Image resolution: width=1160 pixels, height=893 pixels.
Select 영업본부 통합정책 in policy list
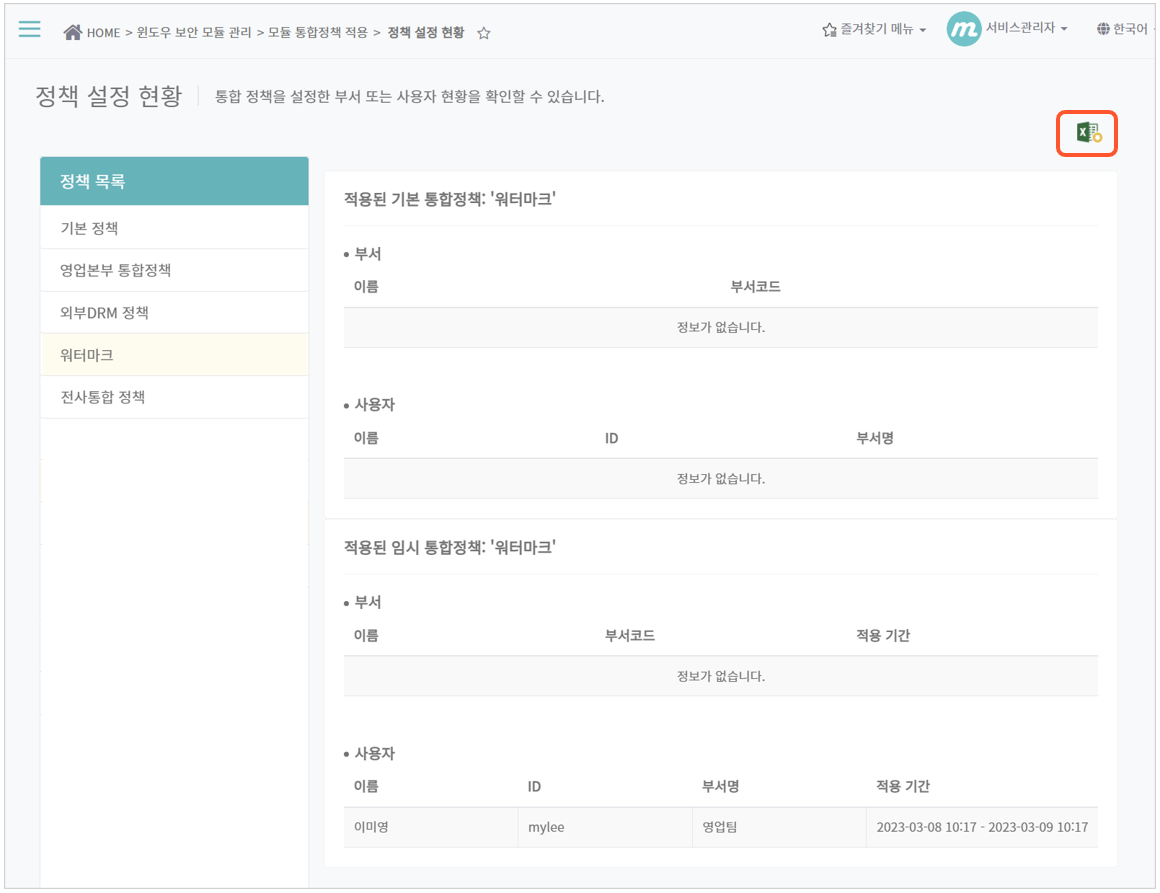[175, 270]
